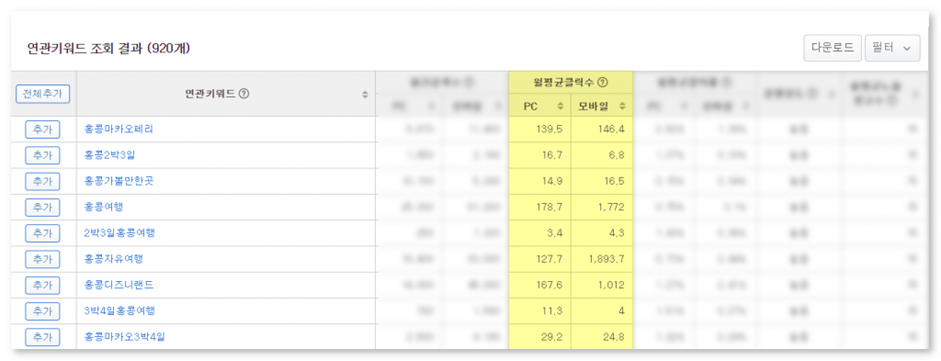Open the 홍콩마카오3박4일 keyword link
The height and width of the screenshot is (361, 941).
[x=124, y=337]
